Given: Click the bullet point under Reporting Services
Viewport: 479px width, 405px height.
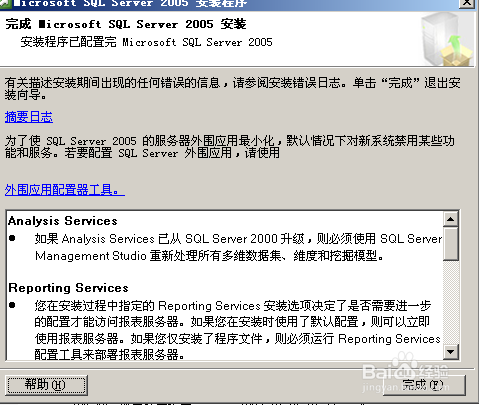Looking at the screenshot, I should [x=12, y=305].
